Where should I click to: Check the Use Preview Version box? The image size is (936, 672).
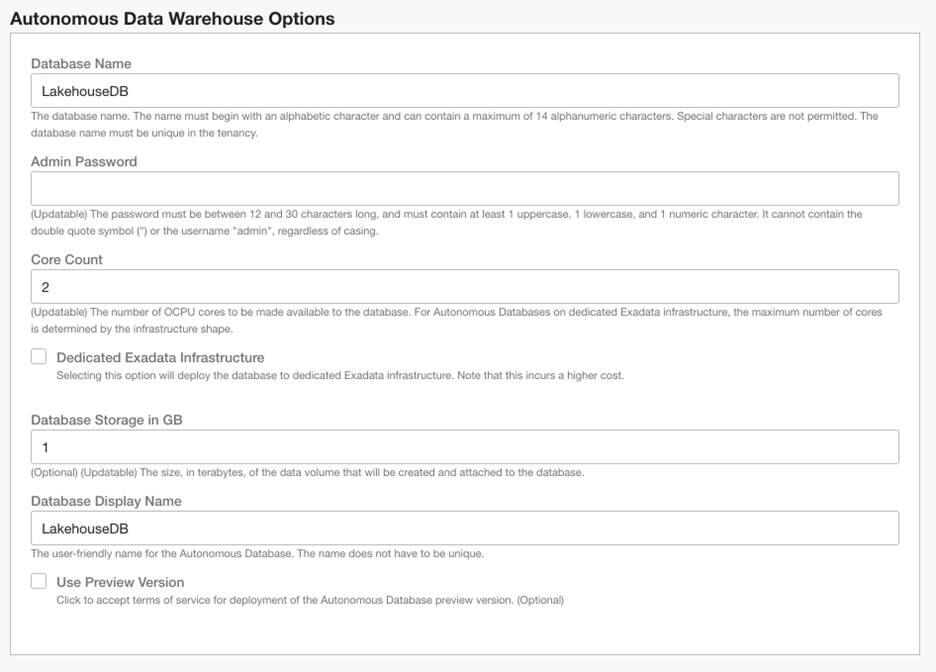[37, 581]
